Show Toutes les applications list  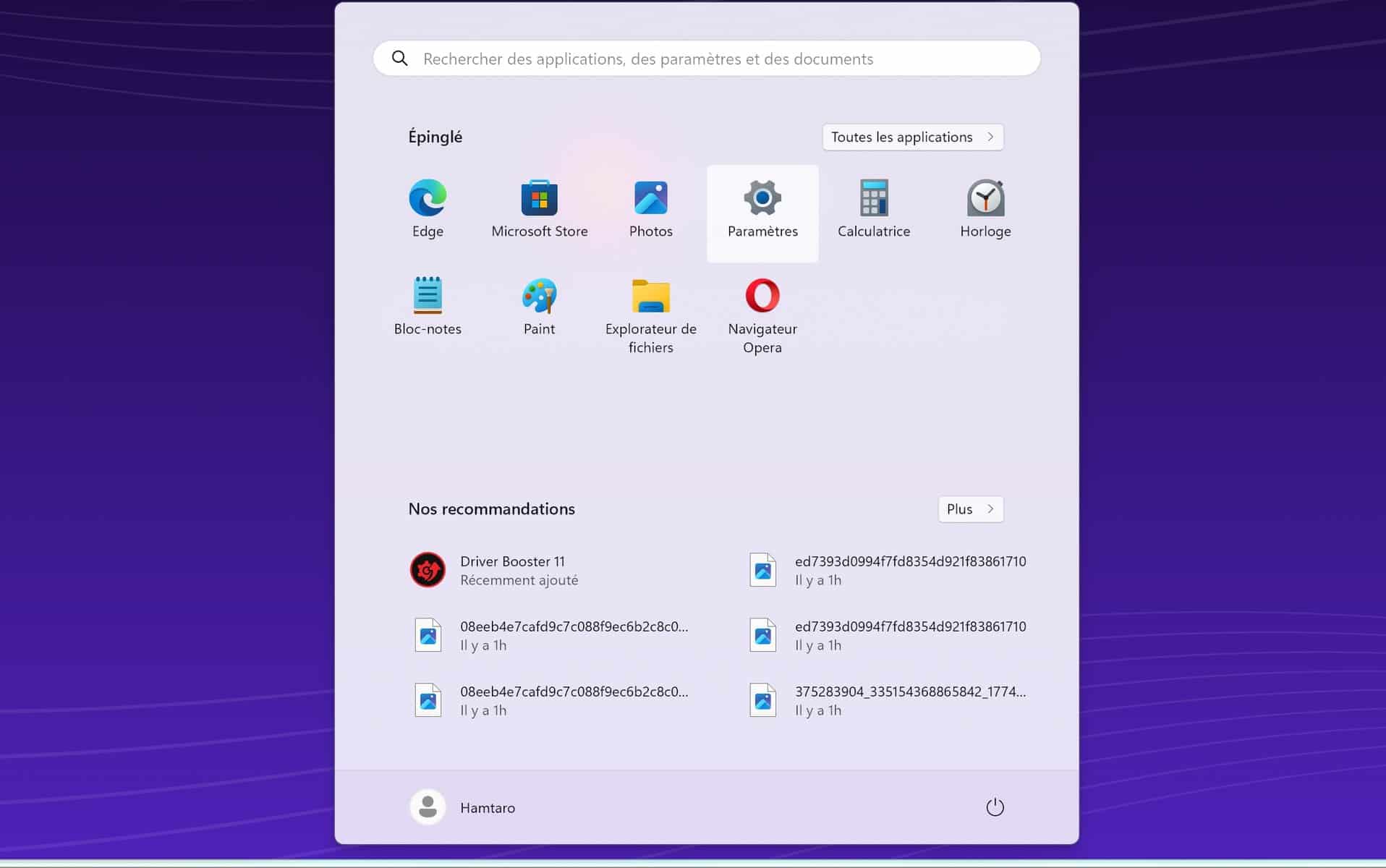tap(912, 137)
